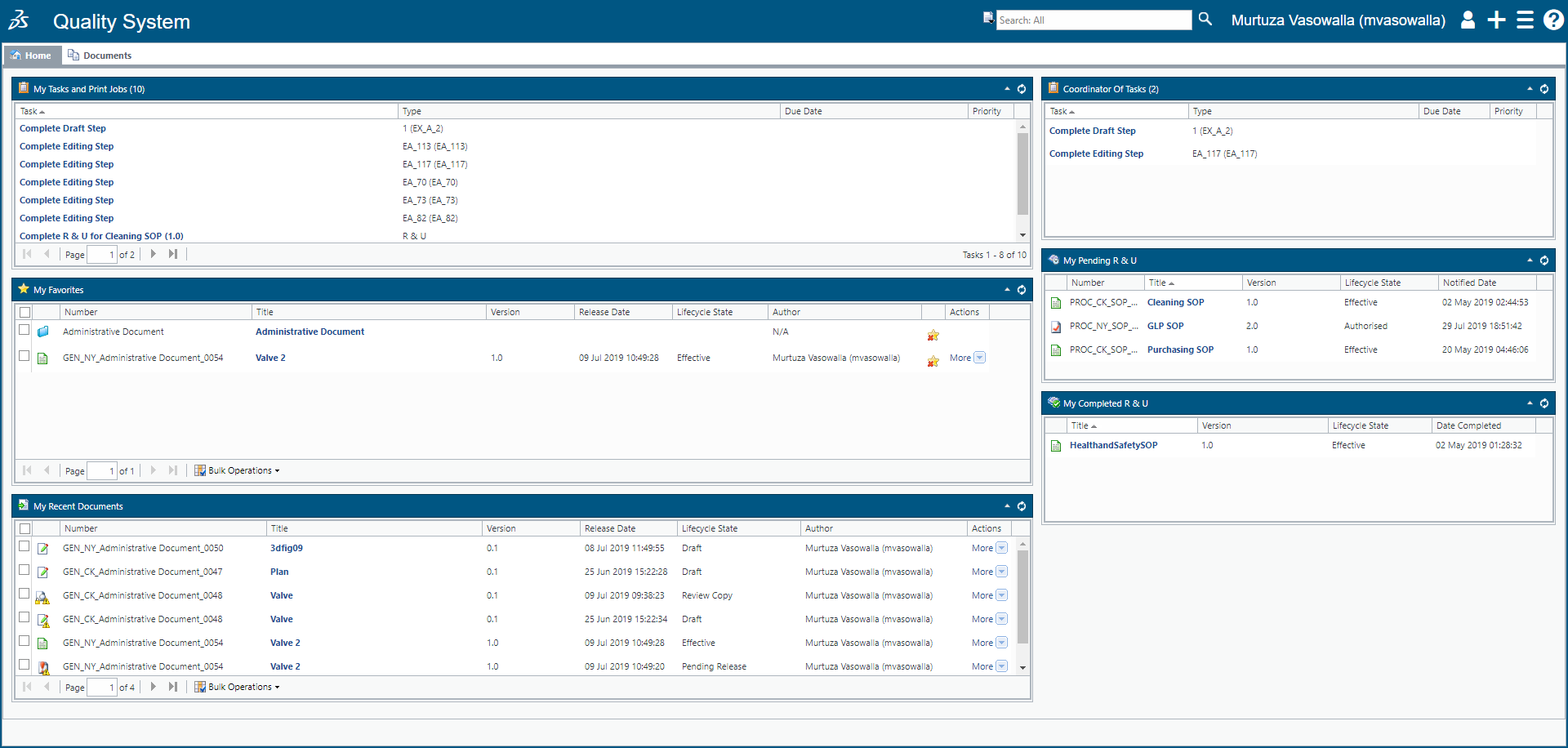
Task: Check the Administrative Document favorite checkbox
Action: pyautogui.click(x=24, y=331)
